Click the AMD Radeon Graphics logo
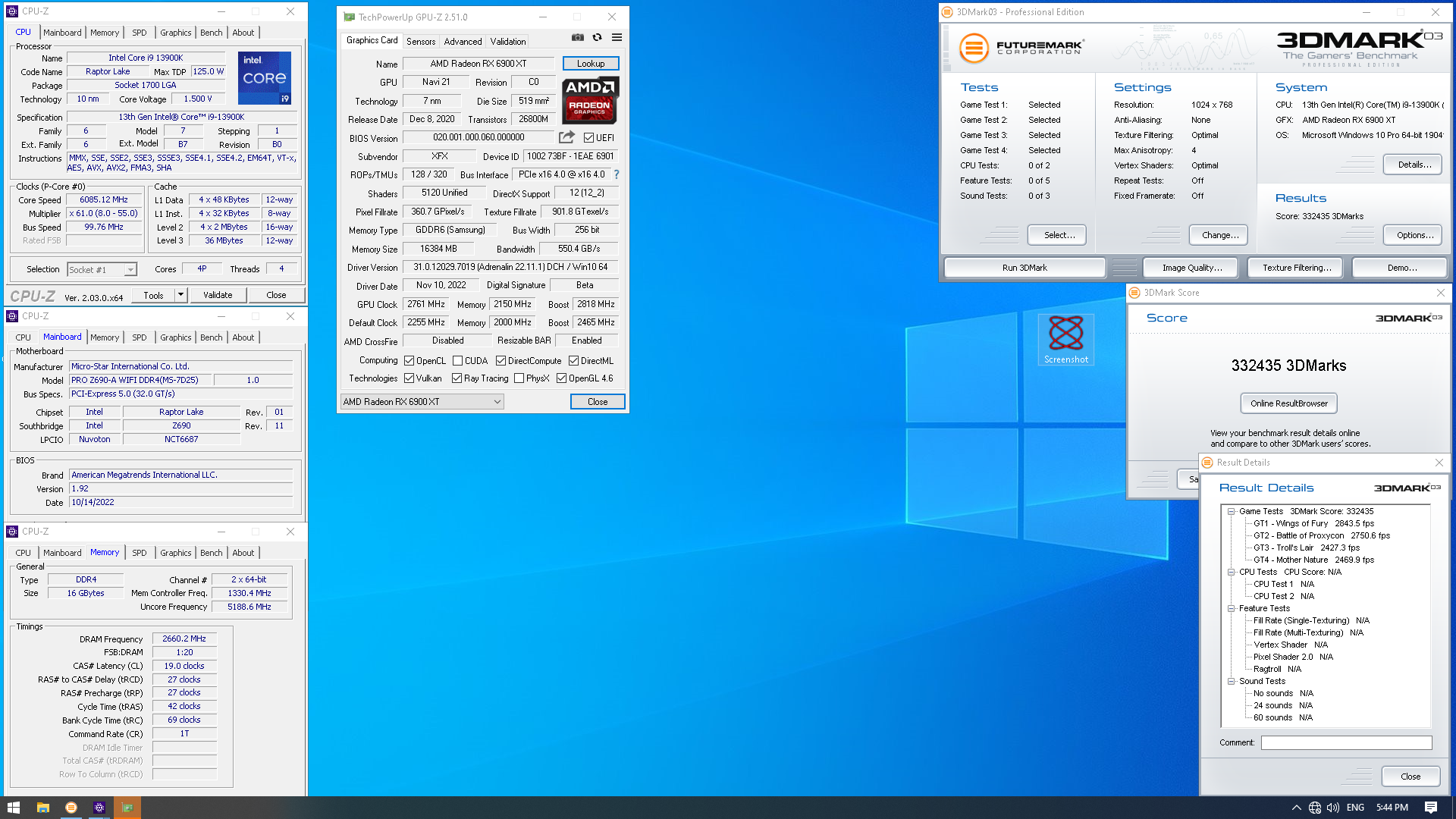The image size is (1456, 819). tap(591, 100)
